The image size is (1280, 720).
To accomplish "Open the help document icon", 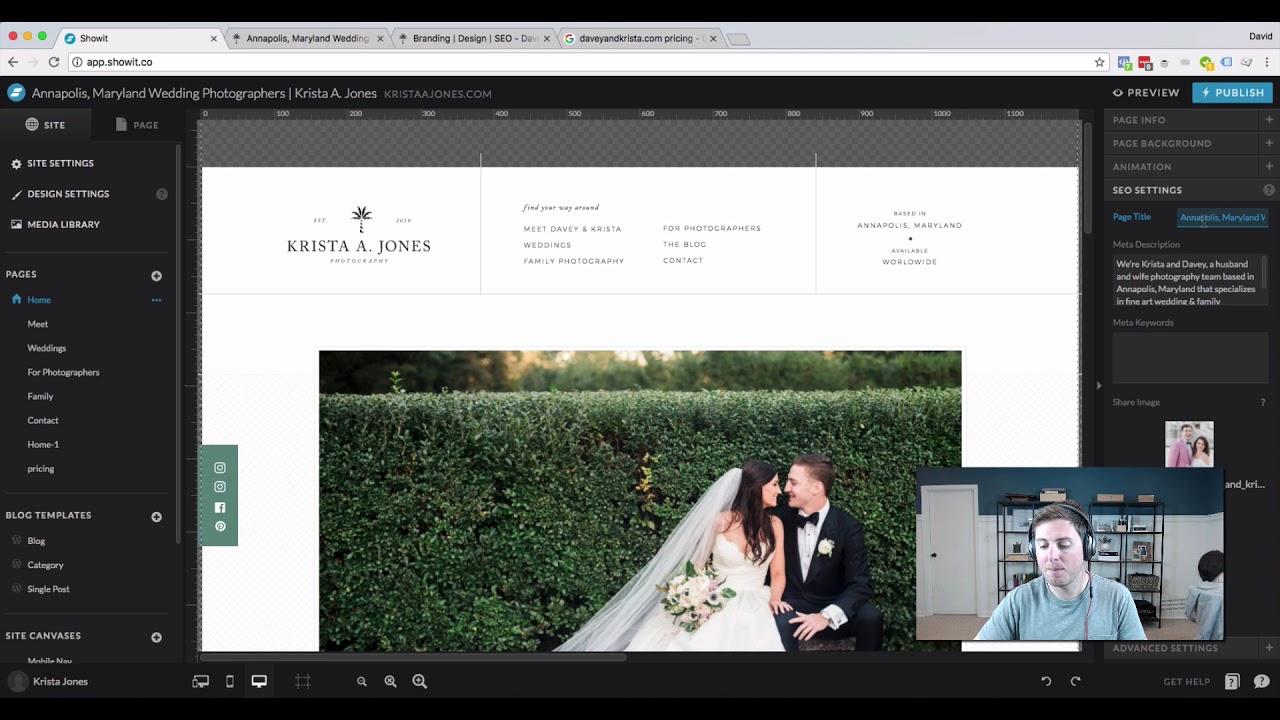I will pyautogui.click(x=1232, y=681).
